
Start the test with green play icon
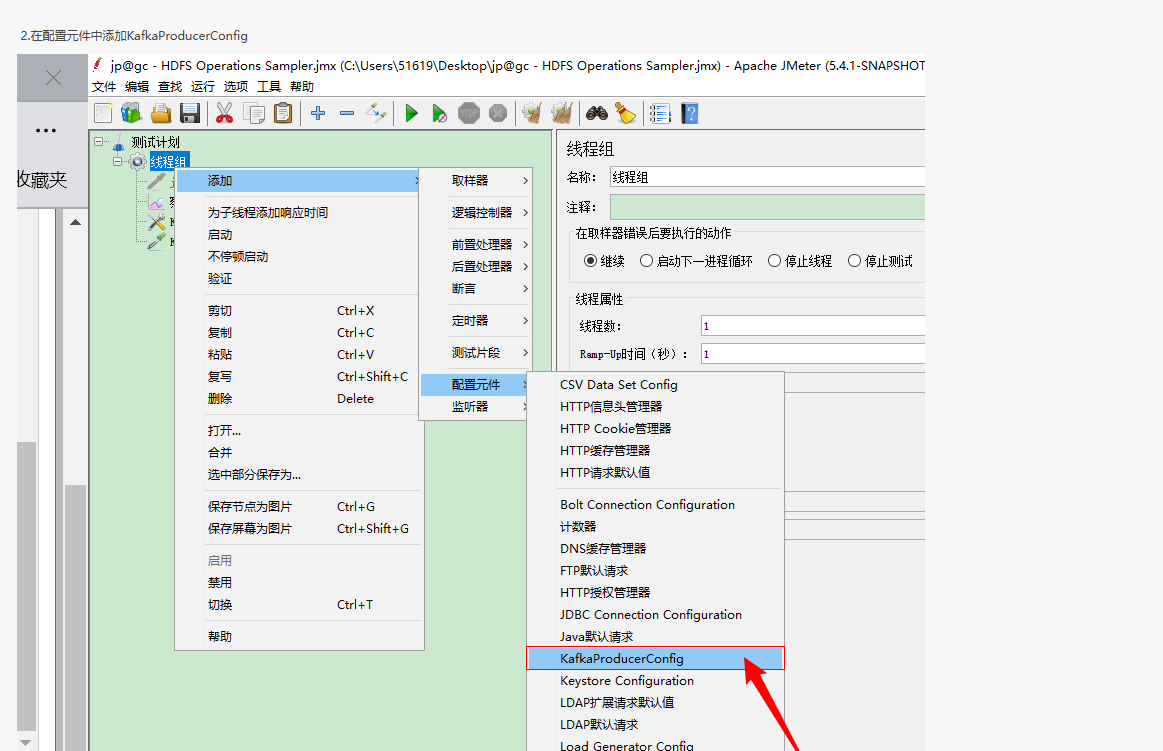(412, 113)
